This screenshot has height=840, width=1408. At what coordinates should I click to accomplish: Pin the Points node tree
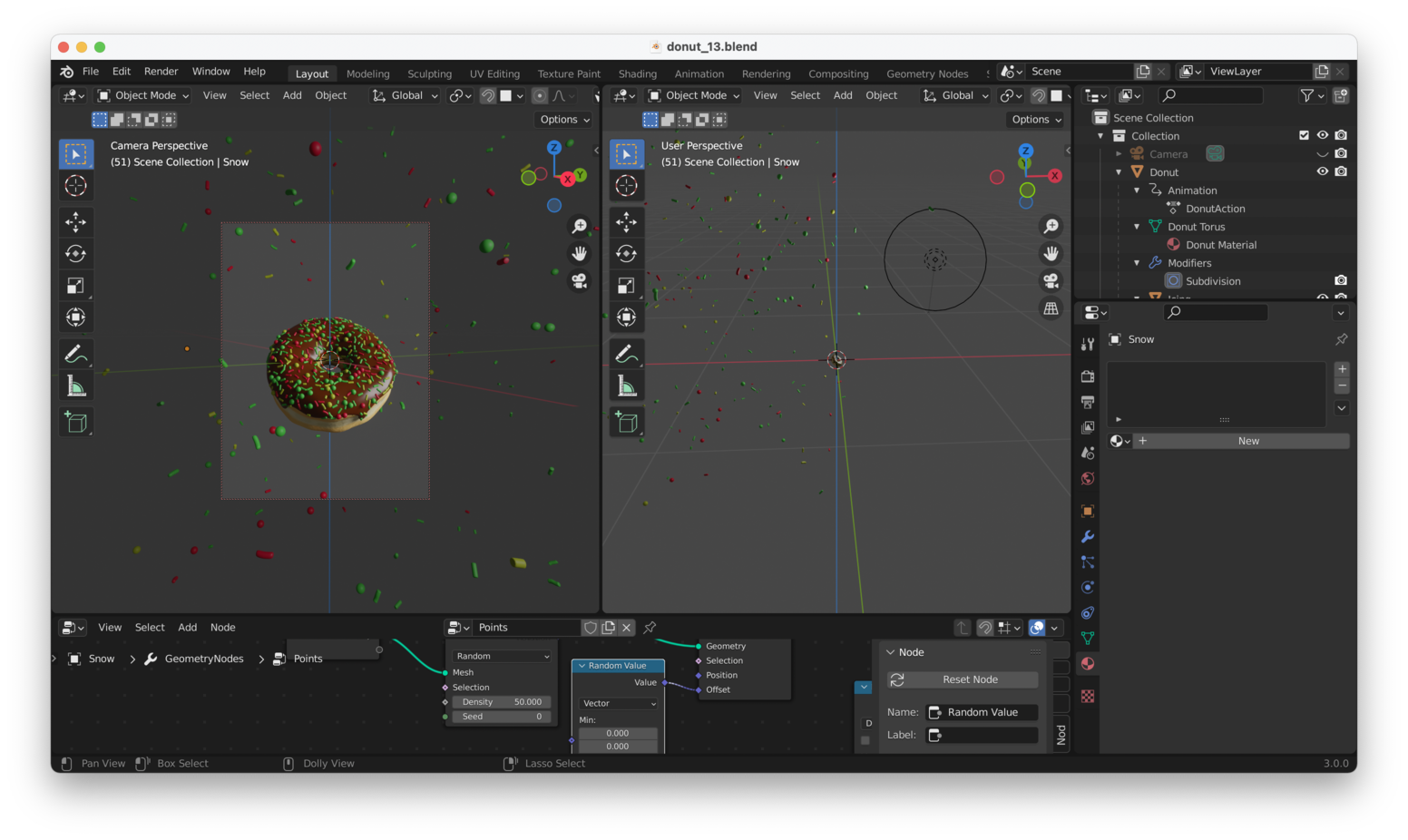click(650, 628)
